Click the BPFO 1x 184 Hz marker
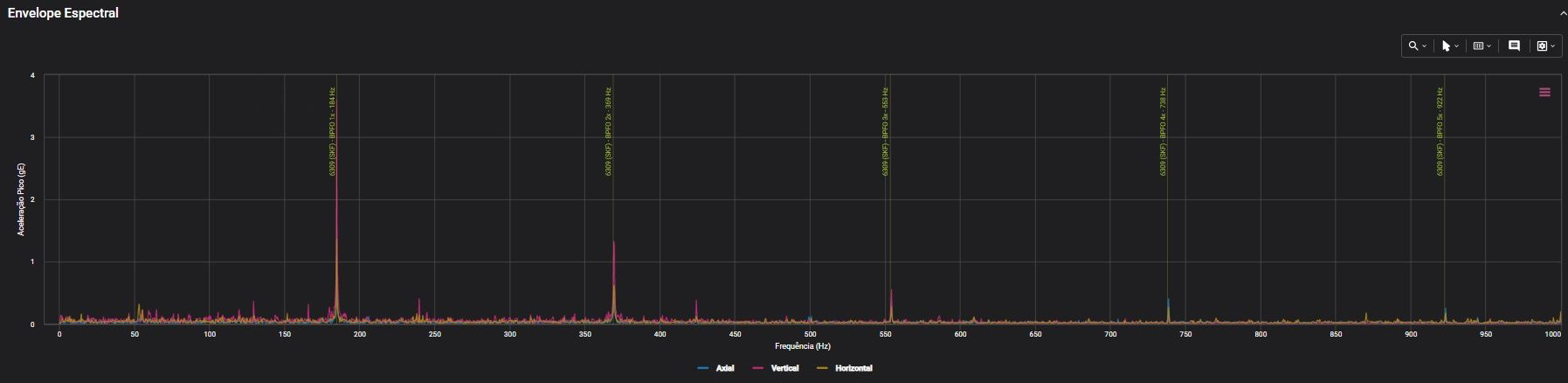1568x383 pixels. pos(333,131)
